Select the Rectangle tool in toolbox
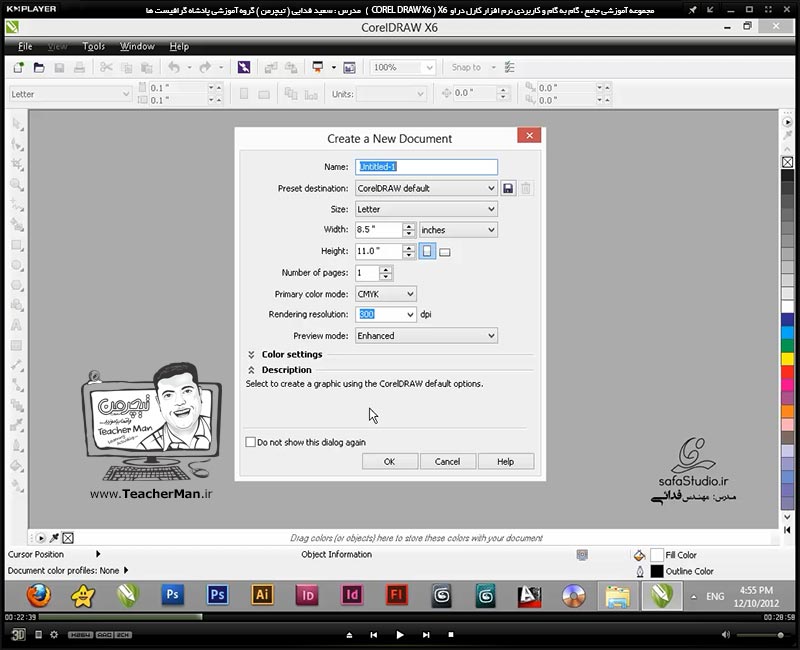 coord(17,245)
